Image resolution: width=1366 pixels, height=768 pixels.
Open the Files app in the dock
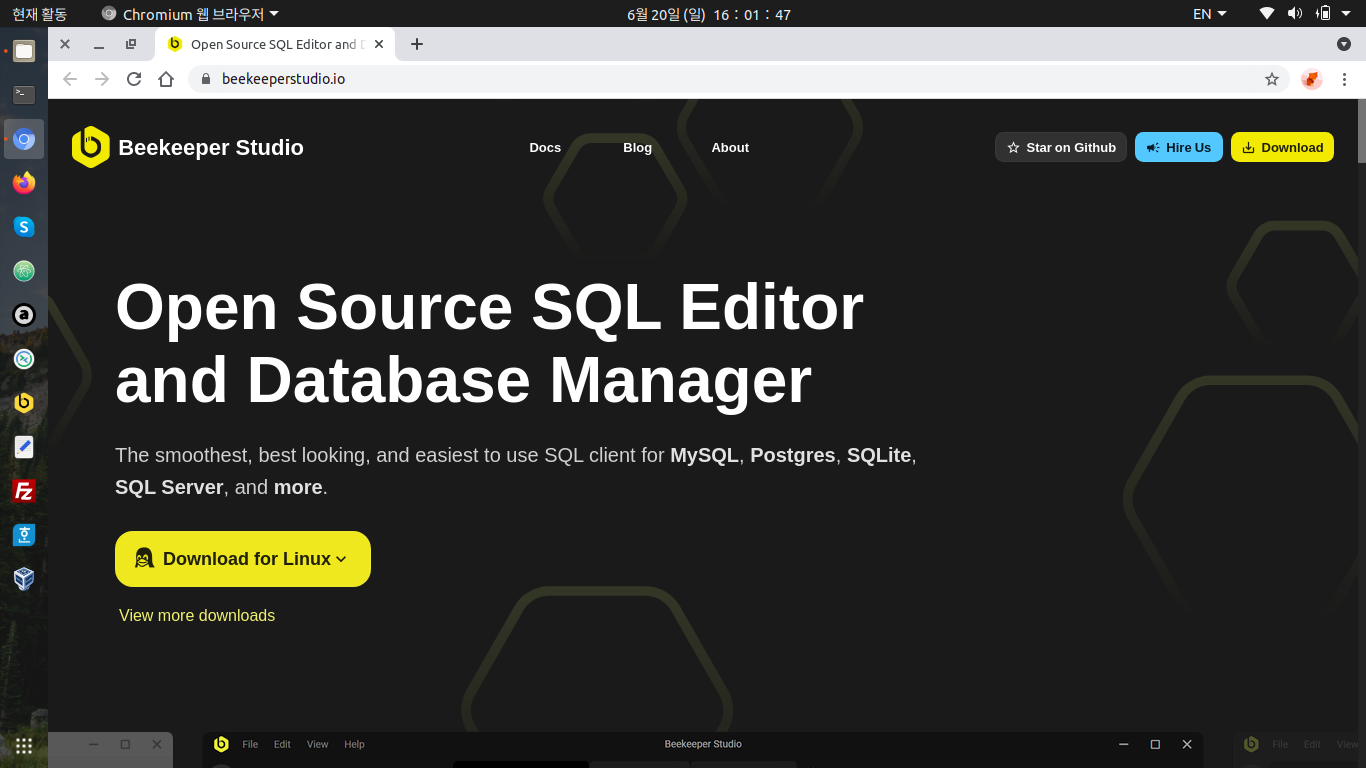pos(24,51)
